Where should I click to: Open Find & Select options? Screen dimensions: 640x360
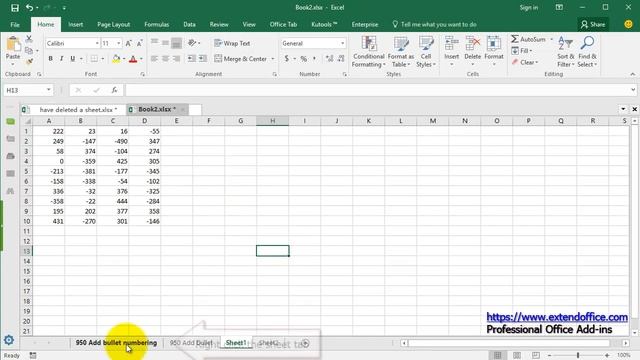click(x=587, y=52)
